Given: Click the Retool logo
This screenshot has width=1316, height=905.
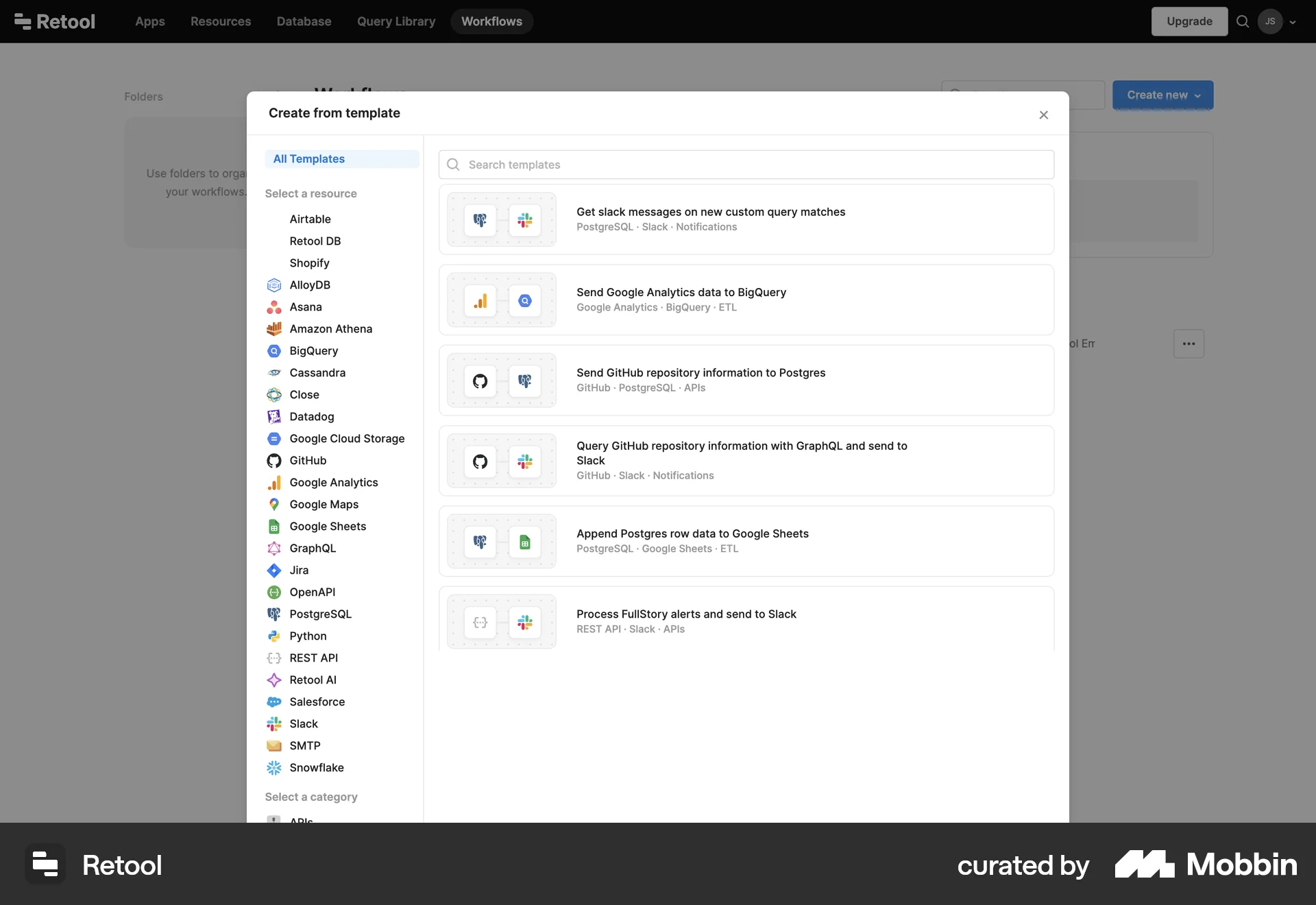Looking at the screenshot, I should [55, 21].
